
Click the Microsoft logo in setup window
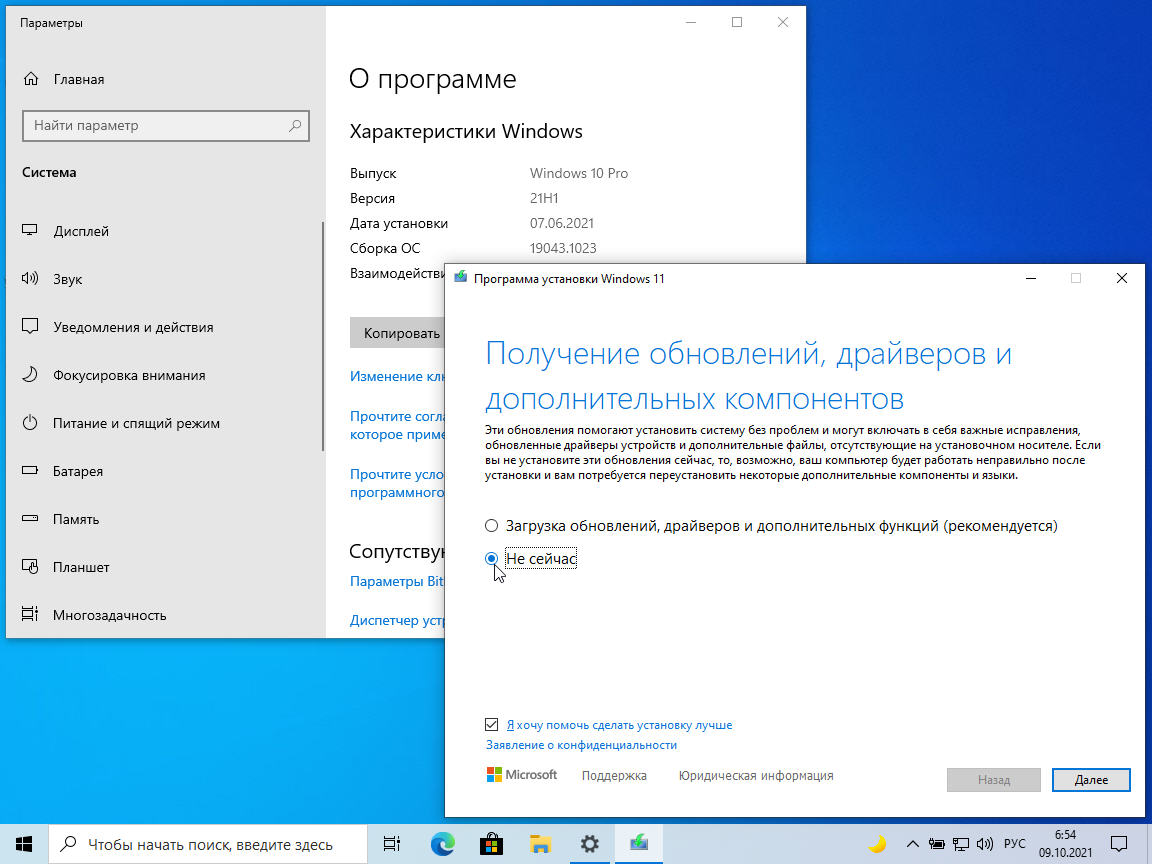pyautogui.click(x=522, y=775)
